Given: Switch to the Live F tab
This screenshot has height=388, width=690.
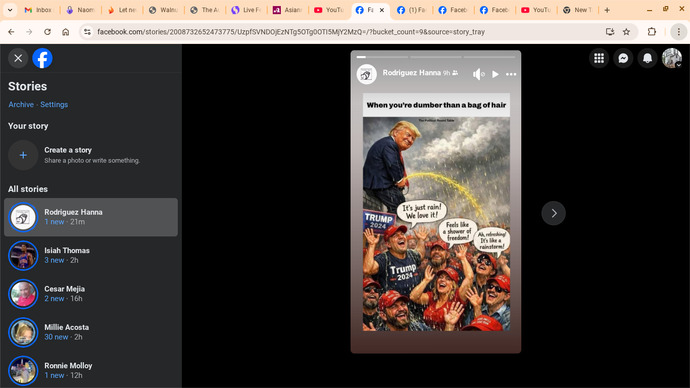Looking at the screenshot, I should point(246,10).
